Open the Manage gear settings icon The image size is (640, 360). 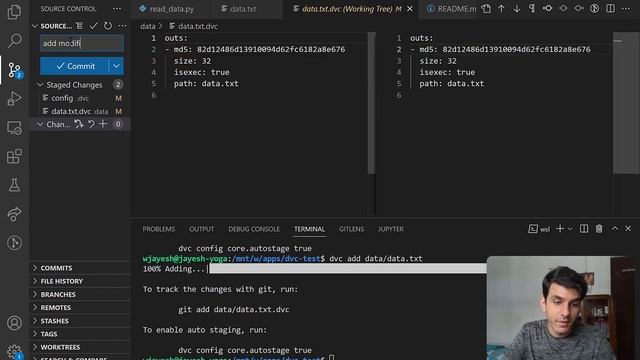pyautogui.click(x=14, y=351)
